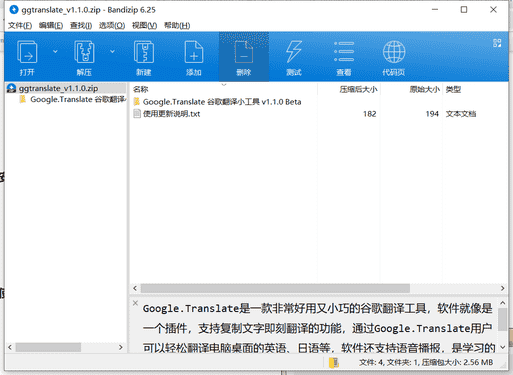513x375 pixels.
Task: Click the file list horizontal scrollbar thumb
Action: coord(275,288)
